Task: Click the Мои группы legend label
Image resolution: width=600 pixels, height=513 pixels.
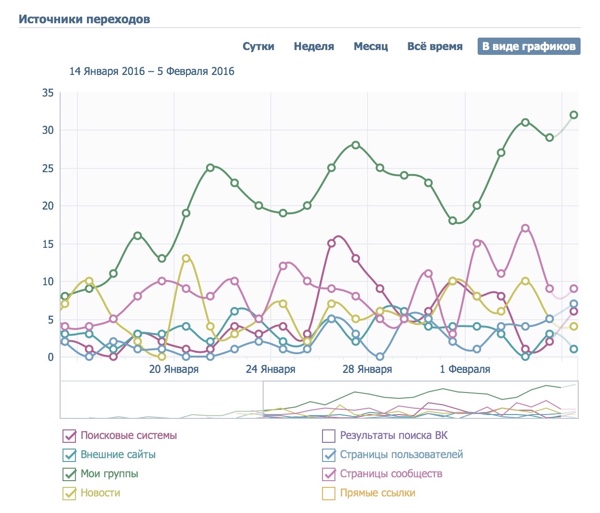Action: (x=109, y=474)
